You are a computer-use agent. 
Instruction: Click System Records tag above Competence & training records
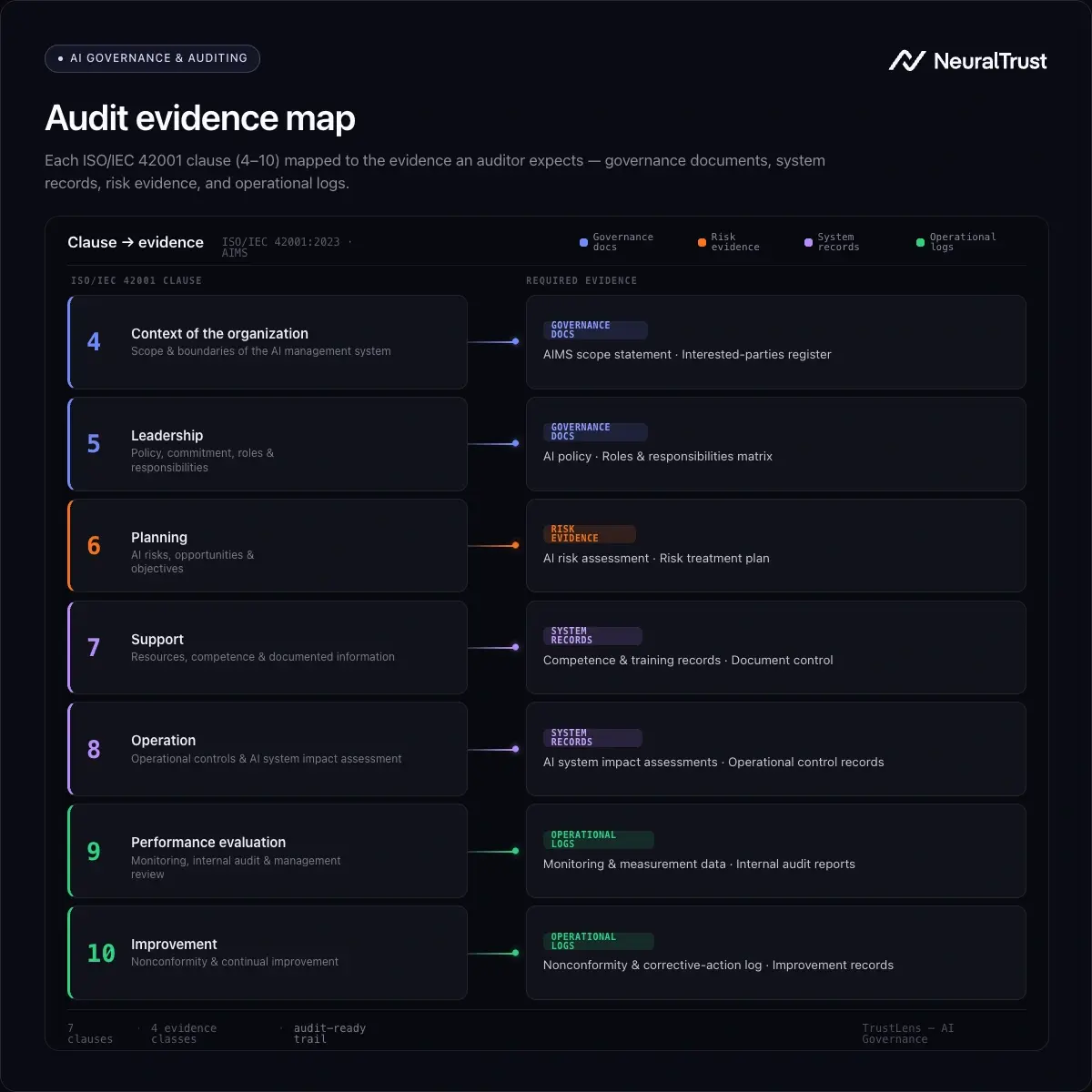592,636
